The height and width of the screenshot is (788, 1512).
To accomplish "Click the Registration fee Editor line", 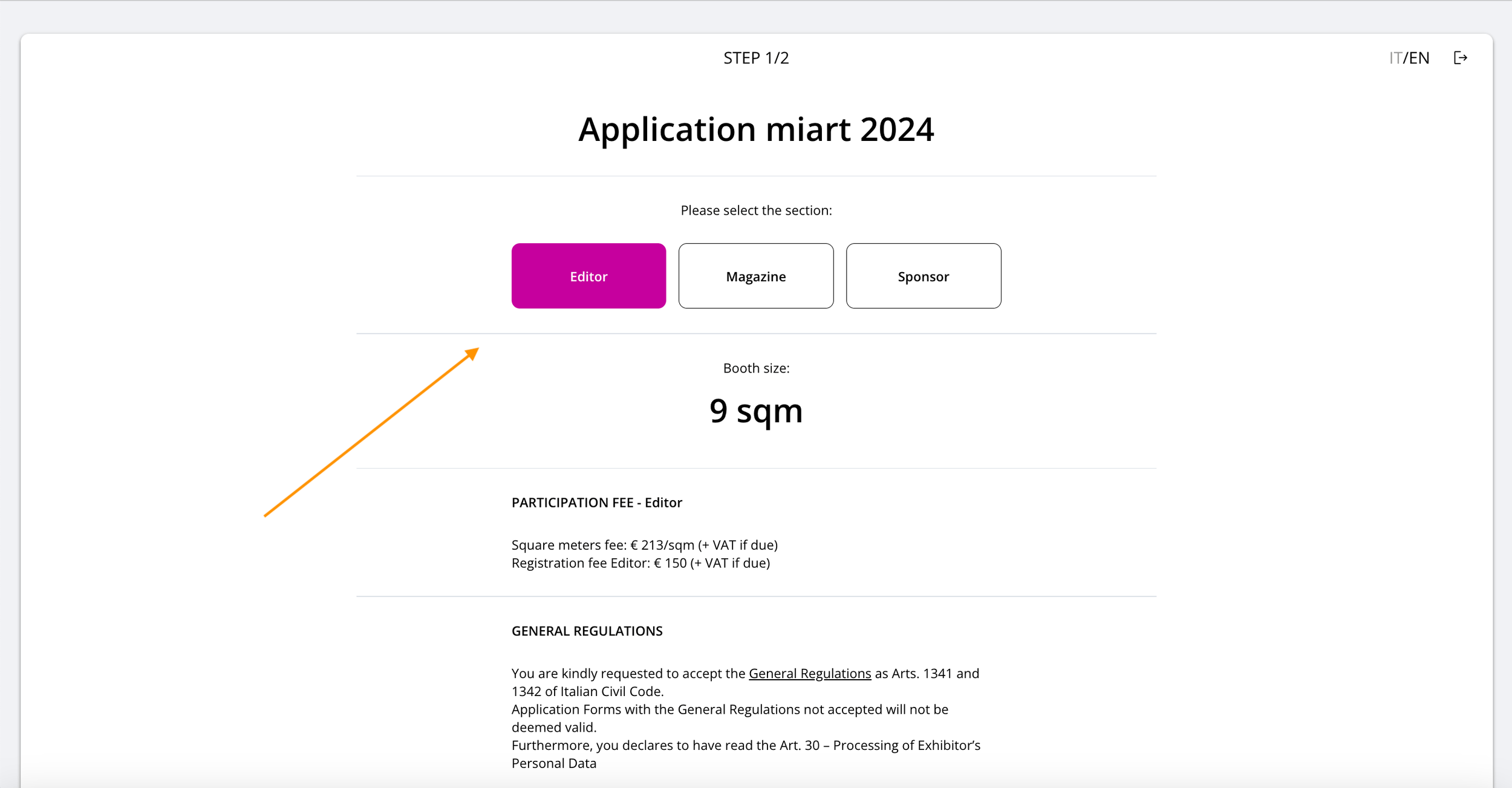I will 640,563.
